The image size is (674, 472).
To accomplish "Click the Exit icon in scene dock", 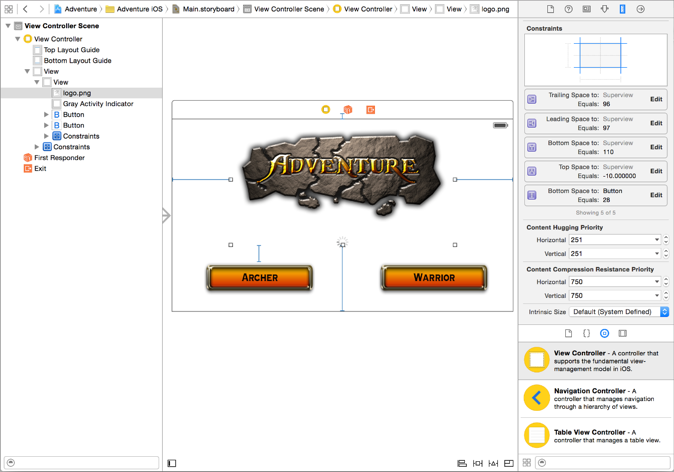I will (x=371, y=110).
